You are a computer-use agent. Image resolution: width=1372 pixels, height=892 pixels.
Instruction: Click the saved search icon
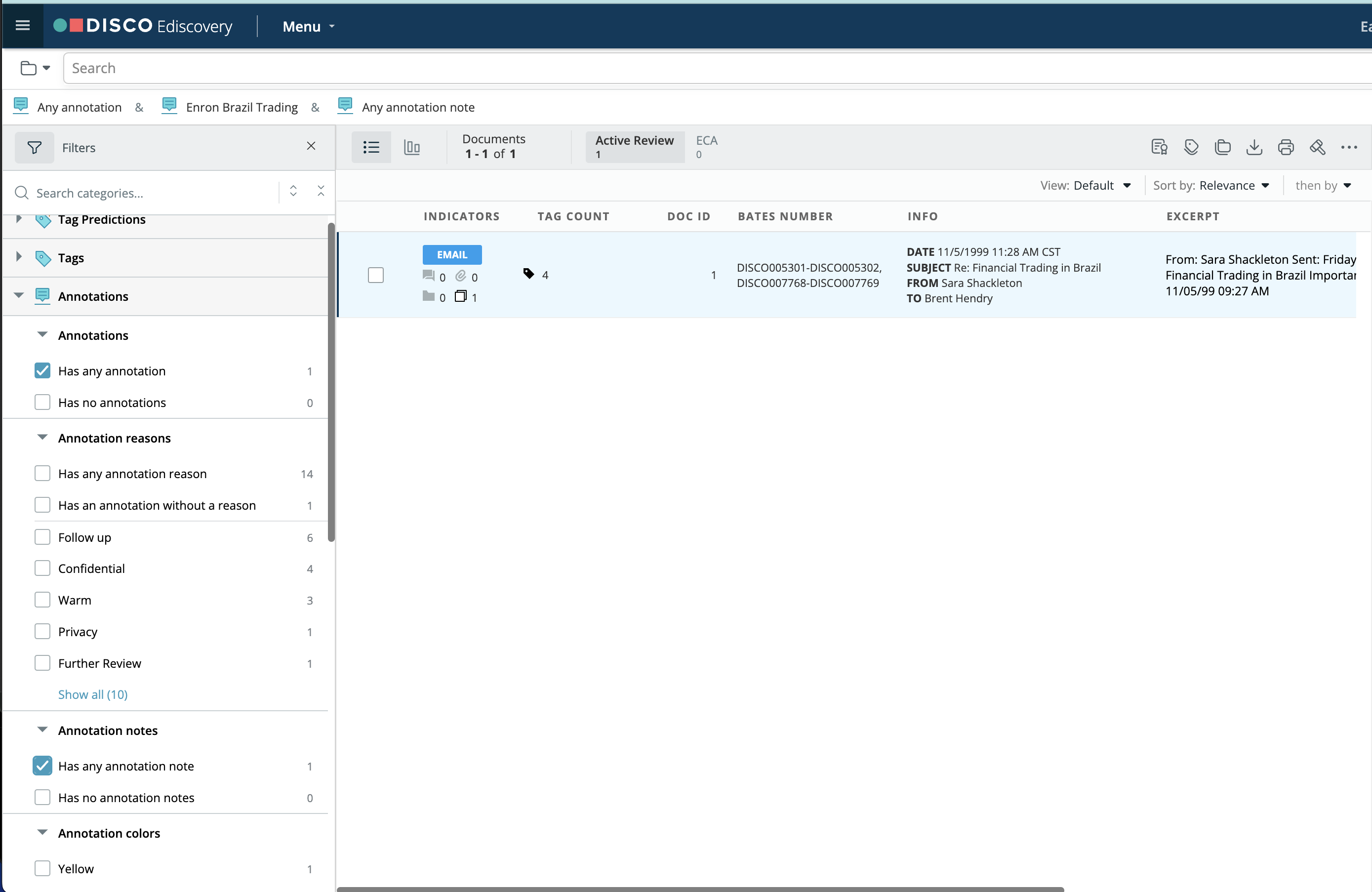pos(1159,147)
